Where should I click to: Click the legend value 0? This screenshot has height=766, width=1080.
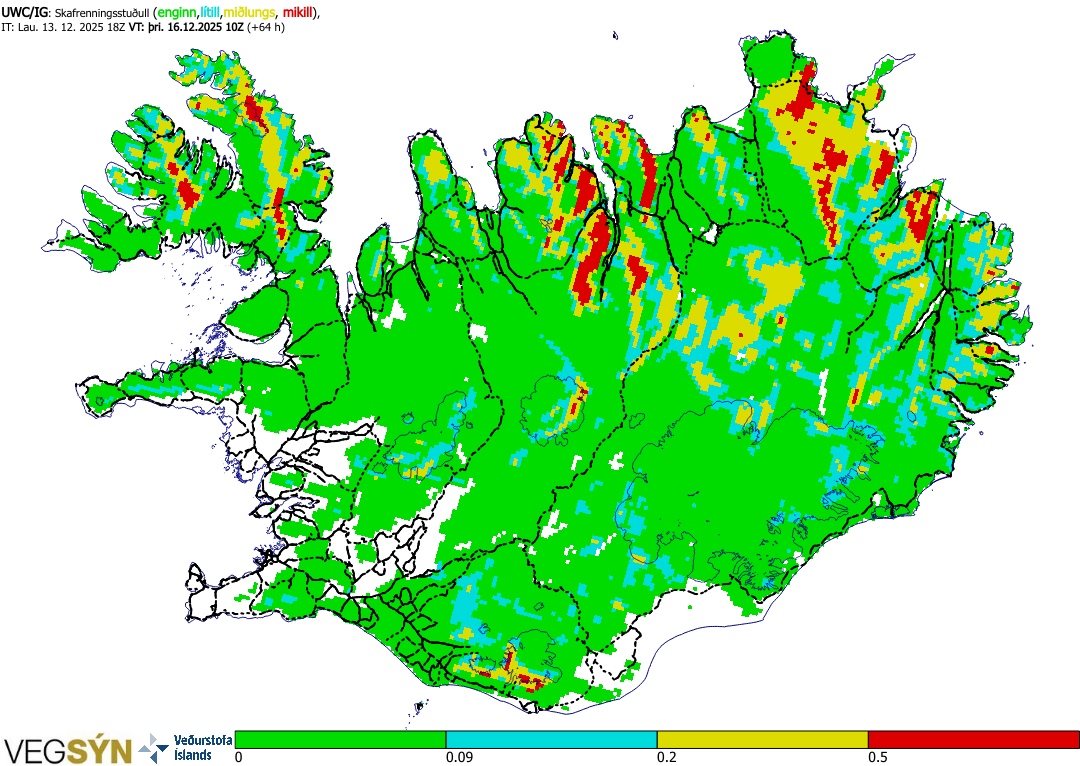click(x=238, y=757)
